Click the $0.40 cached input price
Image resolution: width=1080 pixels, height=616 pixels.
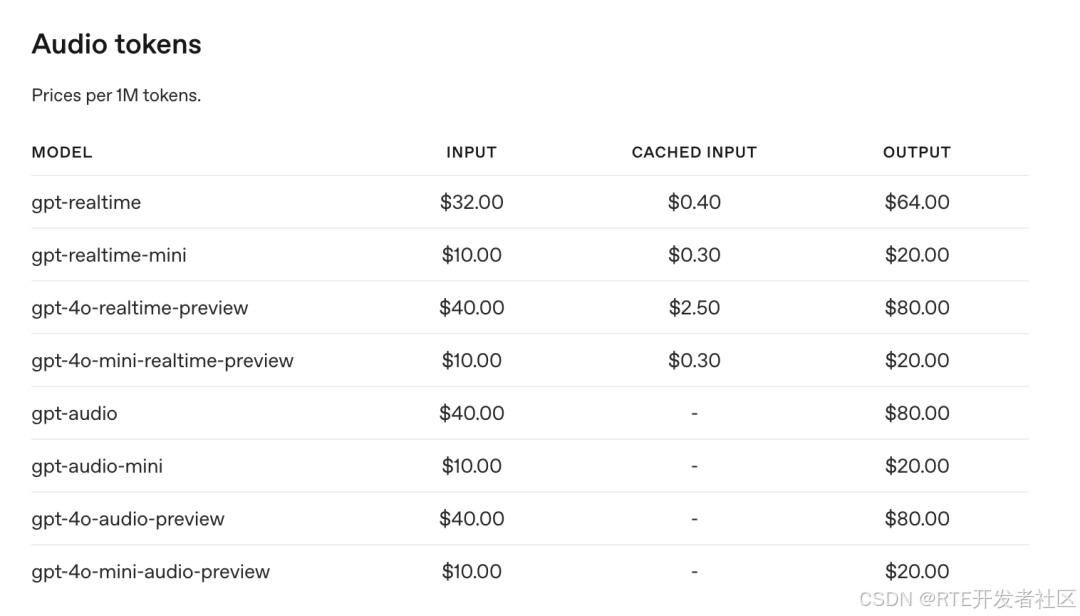(x=694, y=202)
